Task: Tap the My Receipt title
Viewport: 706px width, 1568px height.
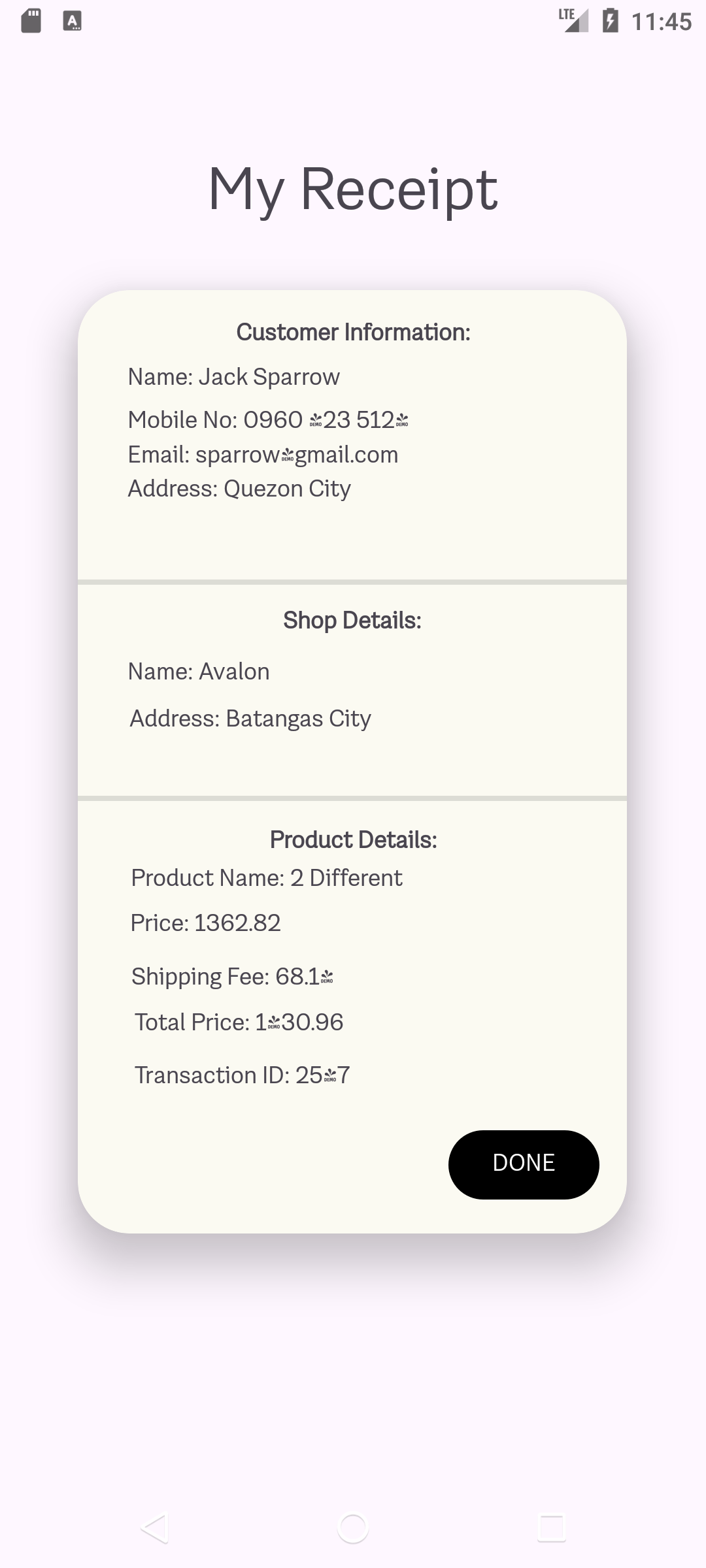Action: pos(353,189)
